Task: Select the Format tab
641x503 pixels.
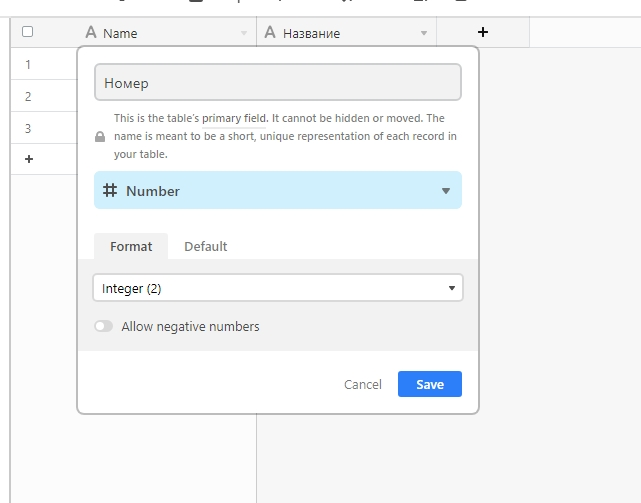Action: (131, 247)
